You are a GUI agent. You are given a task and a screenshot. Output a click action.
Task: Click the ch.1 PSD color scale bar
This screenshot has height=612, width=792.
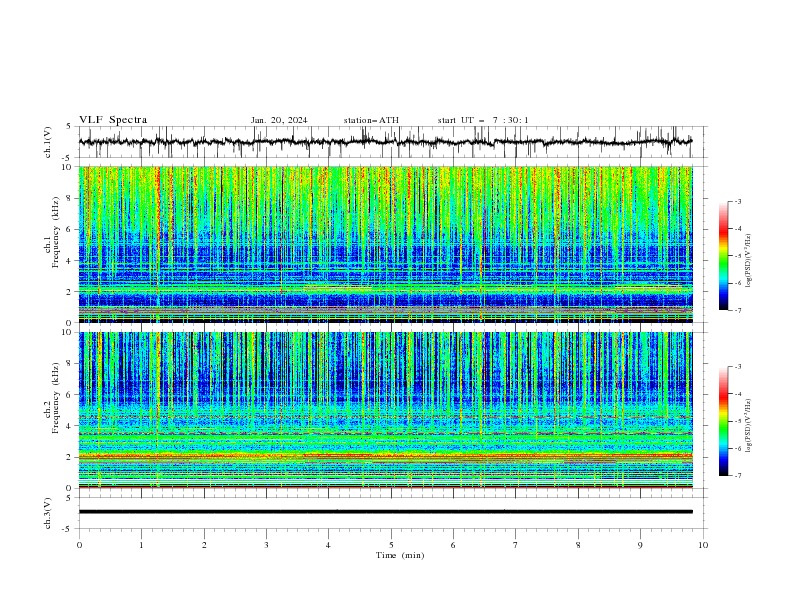click(x=723, y=256)
